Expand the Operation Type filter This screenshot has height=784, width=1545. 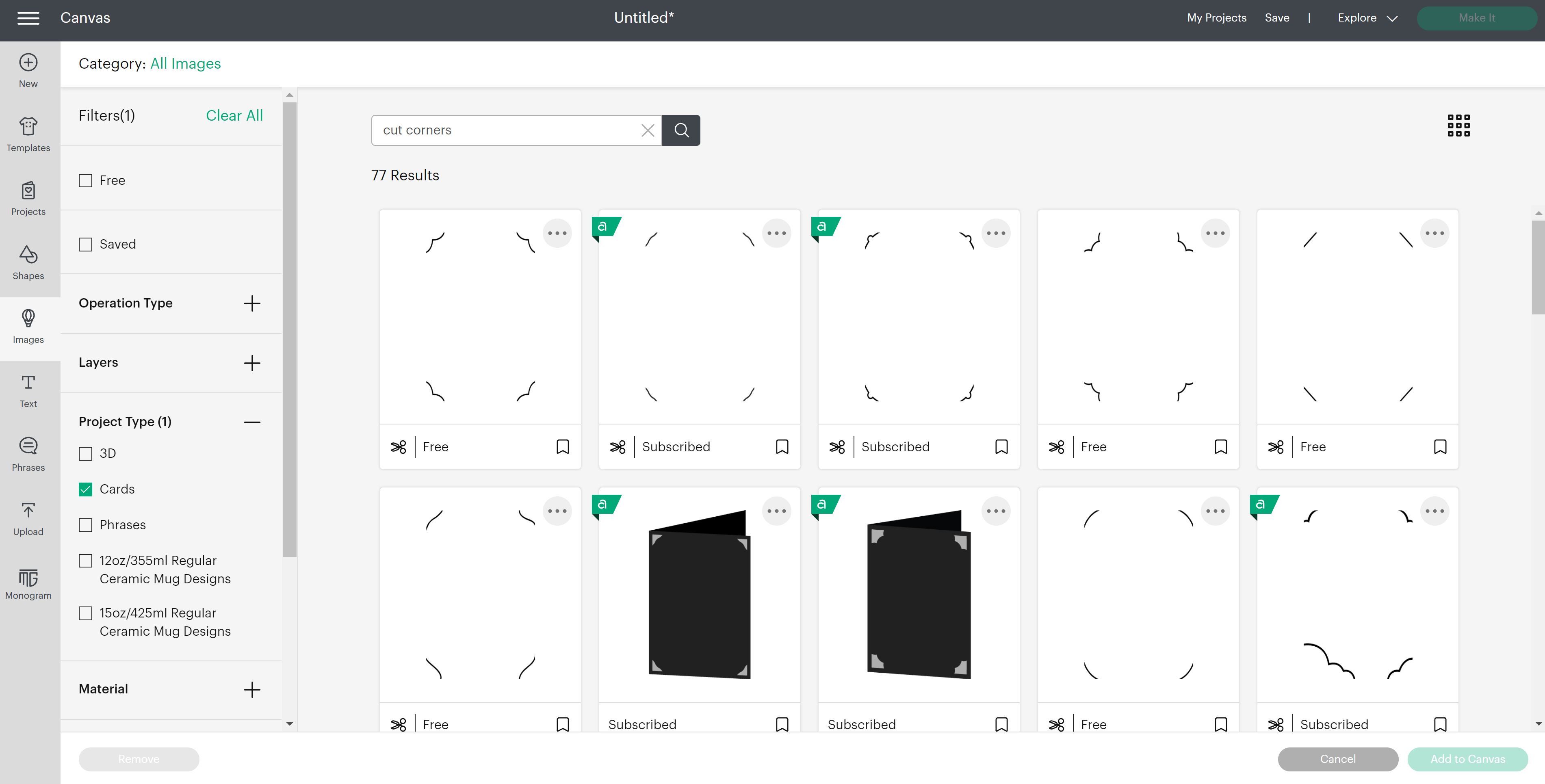click(x=252, y=303)
